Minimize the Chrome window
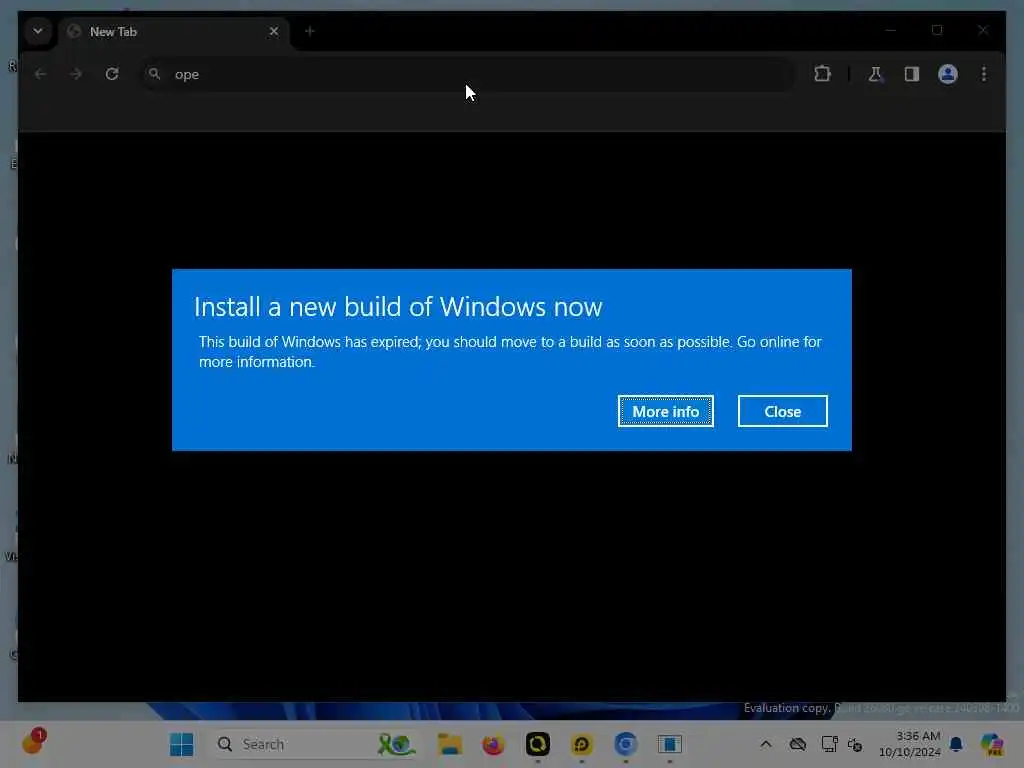 coord(891,30)
